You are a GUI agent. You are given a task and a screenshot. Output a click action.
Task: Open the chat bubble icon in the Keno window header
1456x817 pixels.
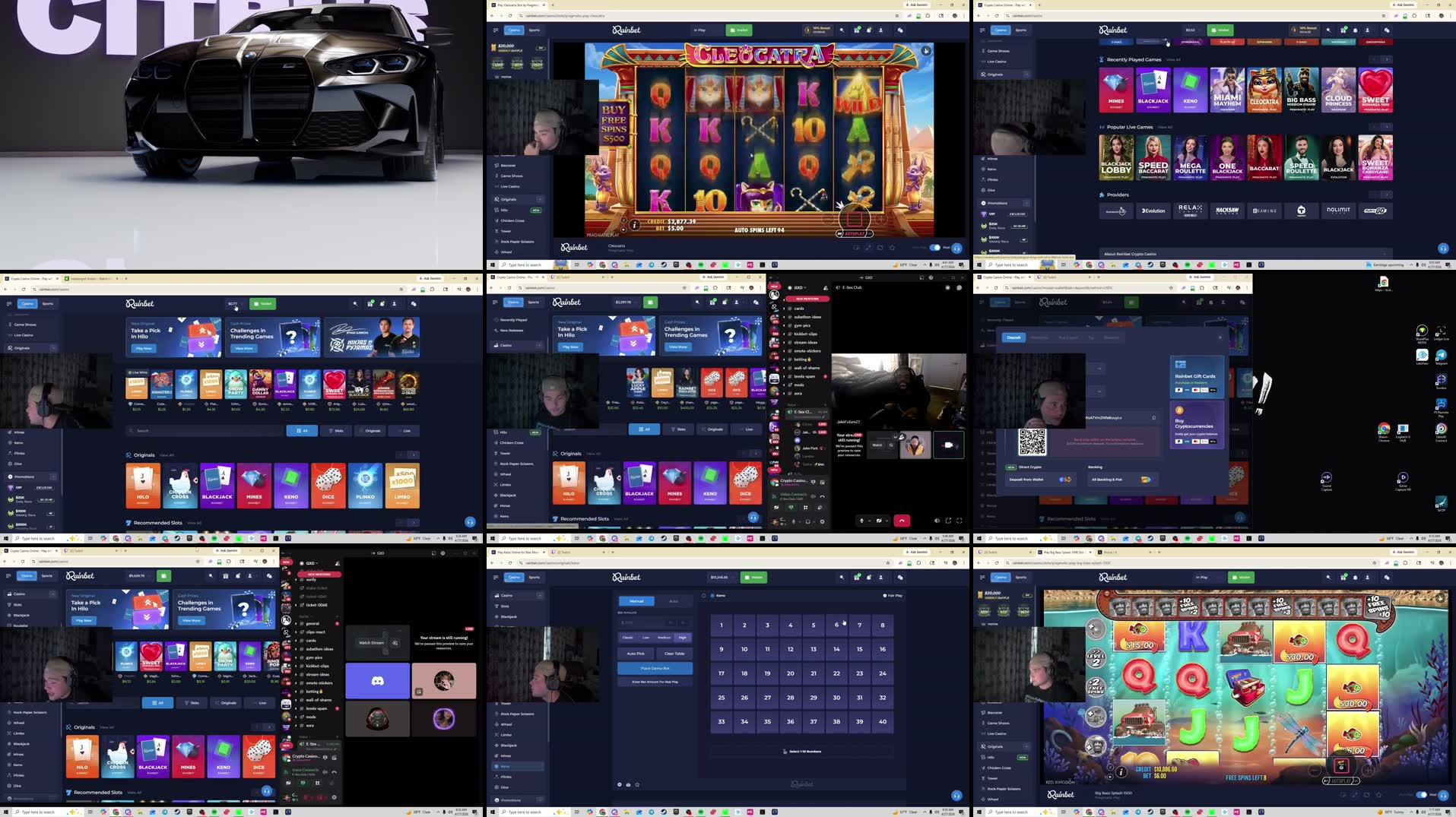click(x=900, y=577)
